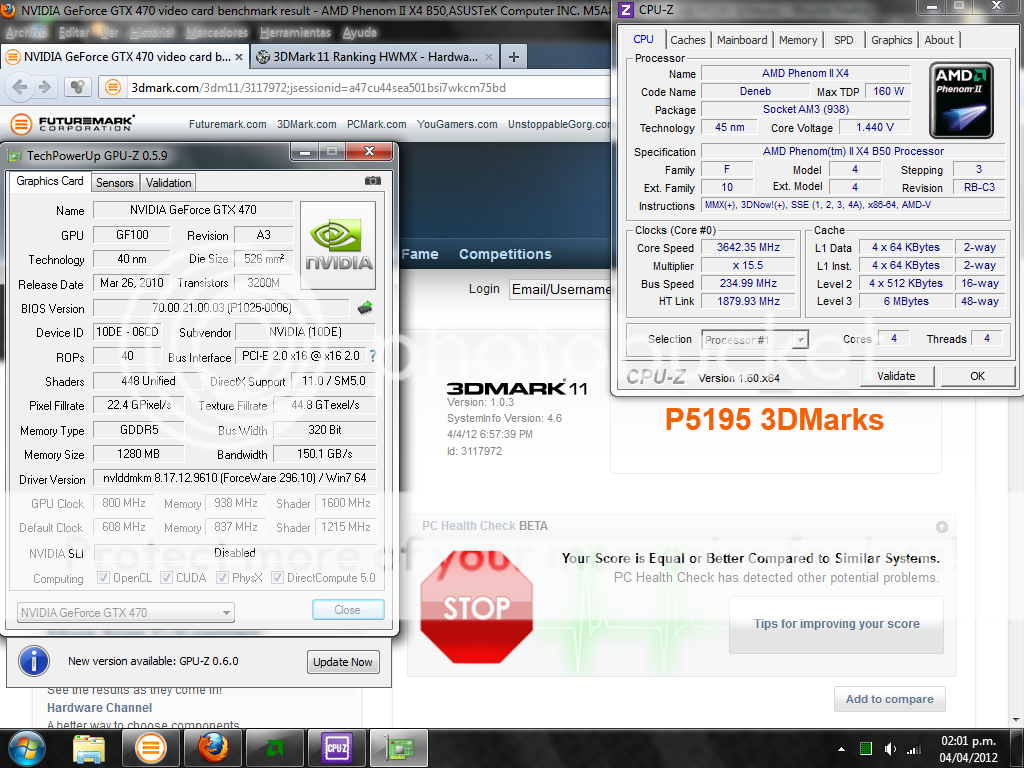
Task: Click the GPU-Z screenshot camera icon
Action: pyautogui.click(x=373, y=181)
